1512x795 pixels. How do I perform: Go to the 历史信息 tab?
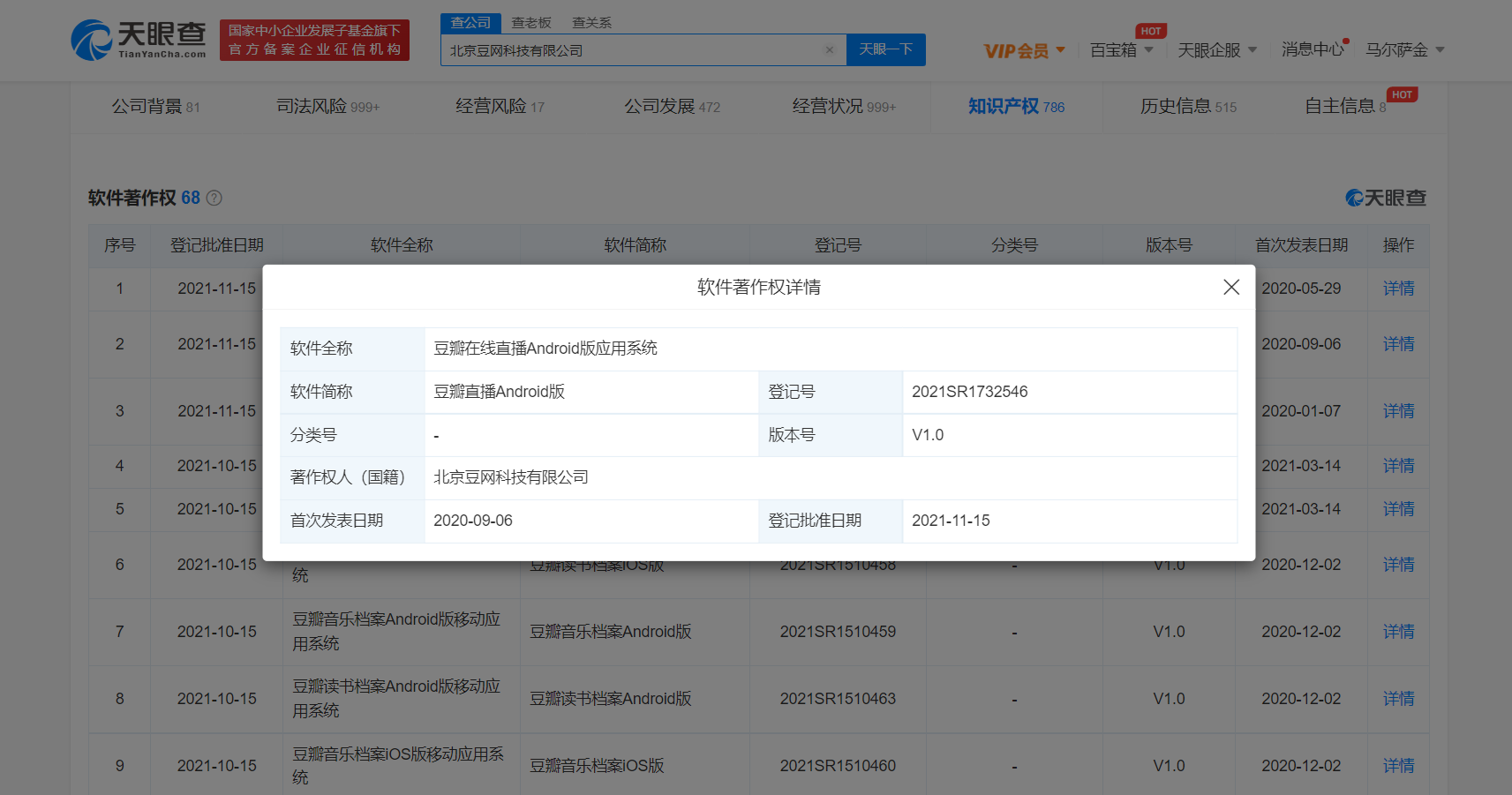click(x=1187, y=107)
